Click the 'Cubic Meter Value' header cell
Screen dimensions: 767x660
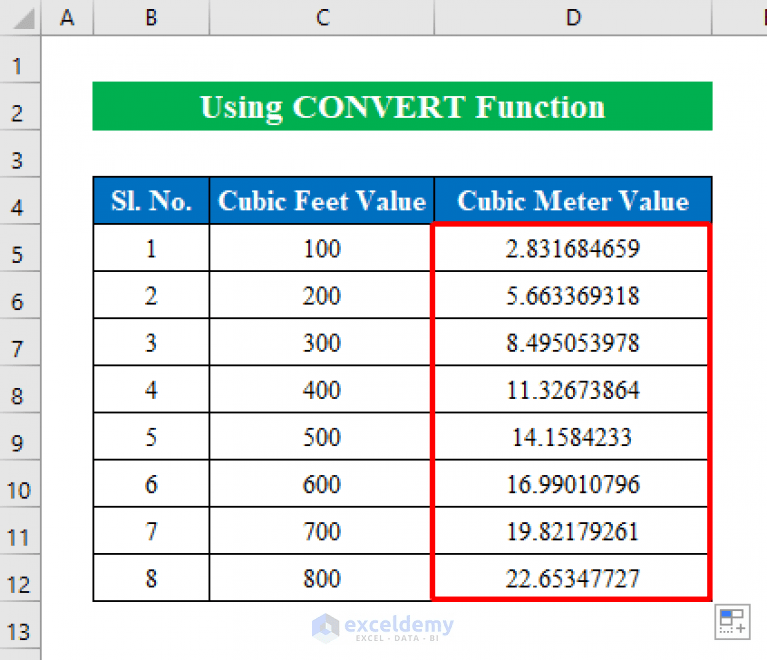click(x=573, y=201)
